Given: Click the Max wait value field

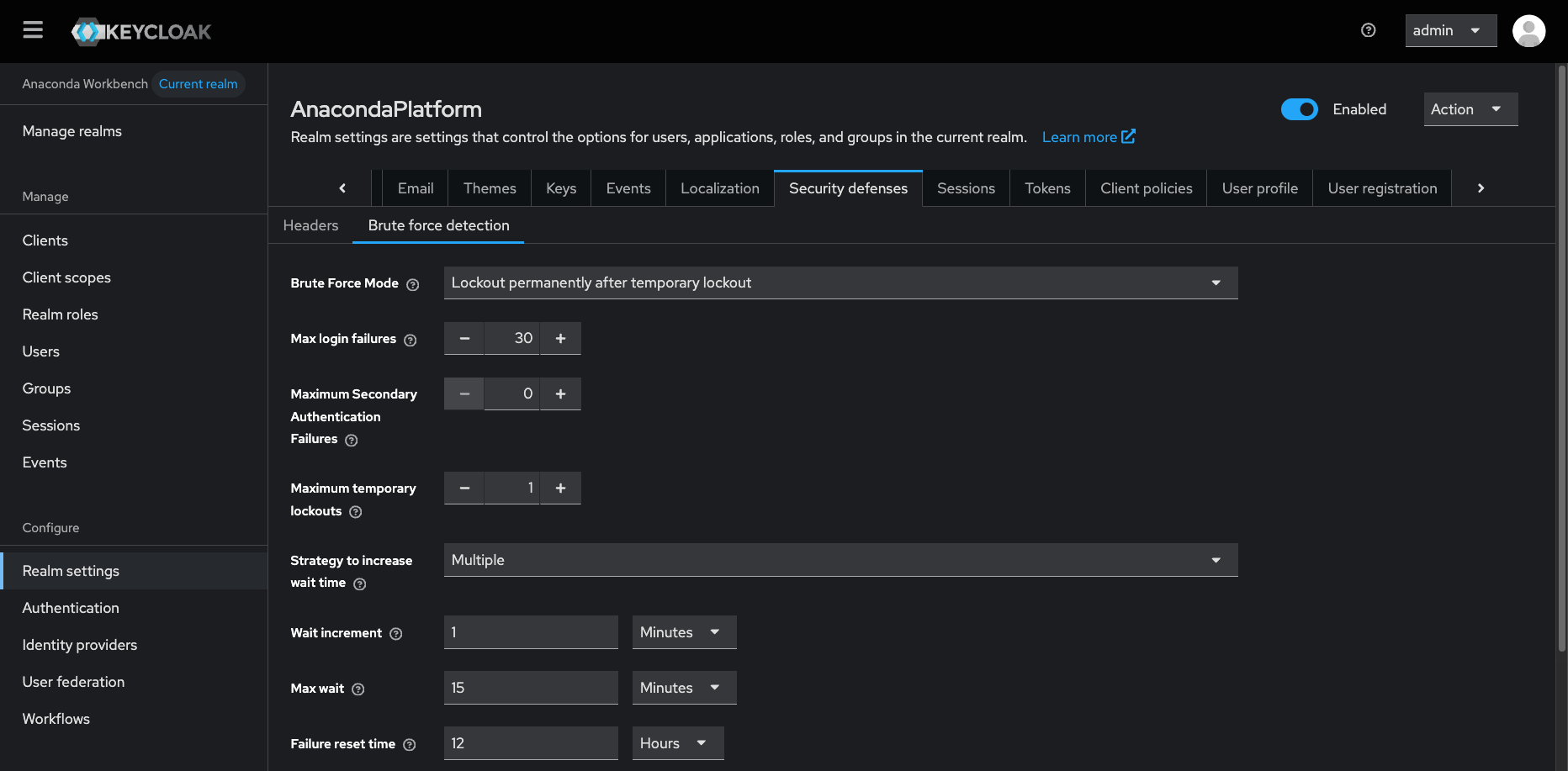Looking at the screenshot, I should tap(531, 688).
